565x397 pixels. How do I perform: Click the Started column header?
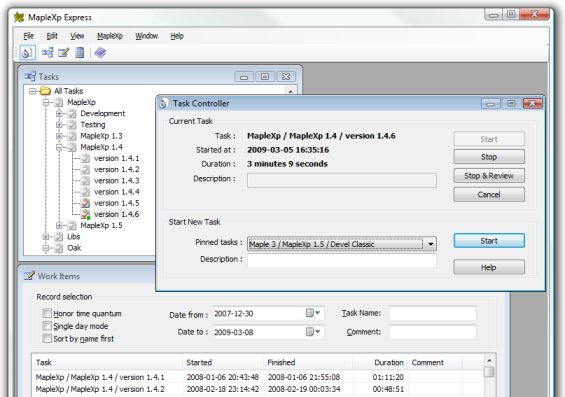tap(222, 362)
